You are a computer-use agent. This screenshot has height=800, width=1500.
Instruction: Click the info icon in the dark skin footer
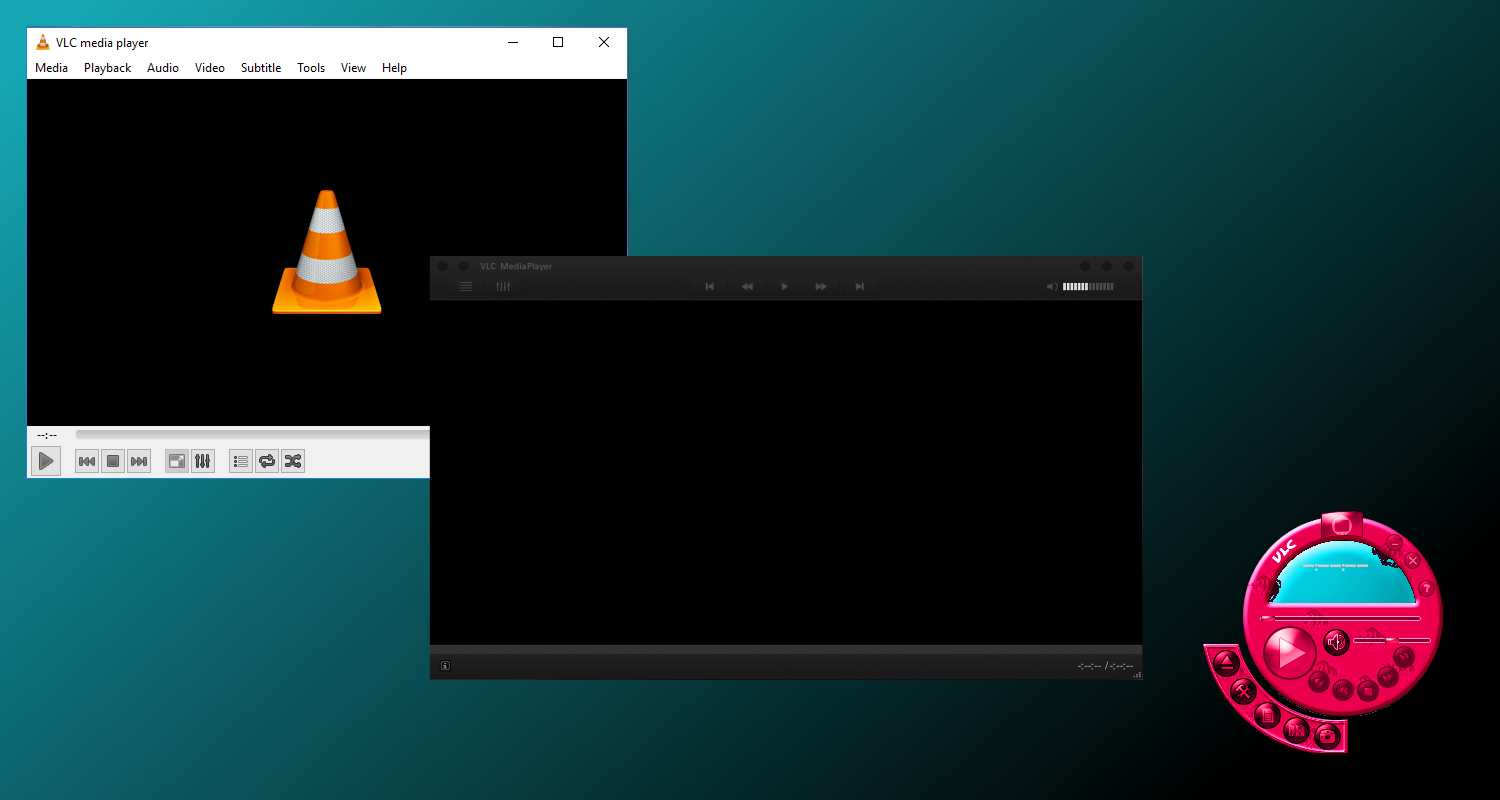[x=445, y=666]
